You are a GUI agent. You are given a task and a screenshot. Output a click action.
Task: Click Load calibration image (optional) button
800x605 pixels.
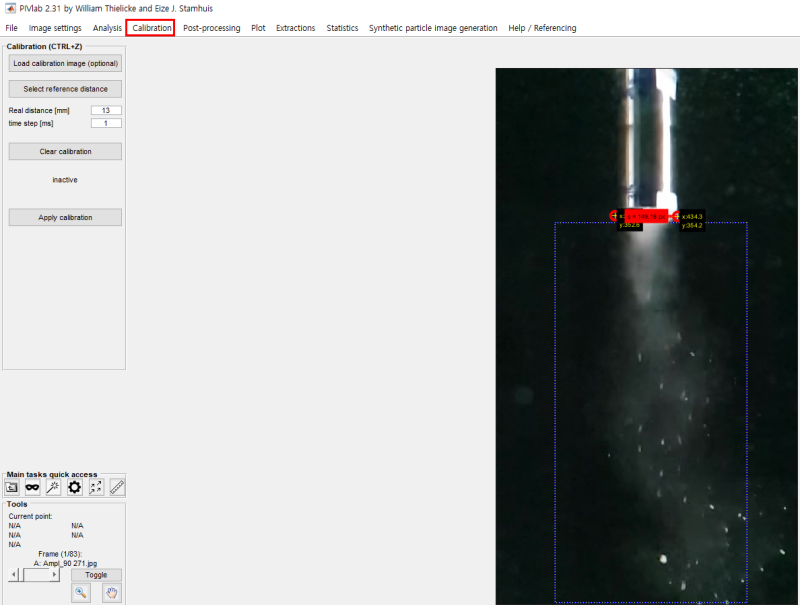(x=65, y=63)
